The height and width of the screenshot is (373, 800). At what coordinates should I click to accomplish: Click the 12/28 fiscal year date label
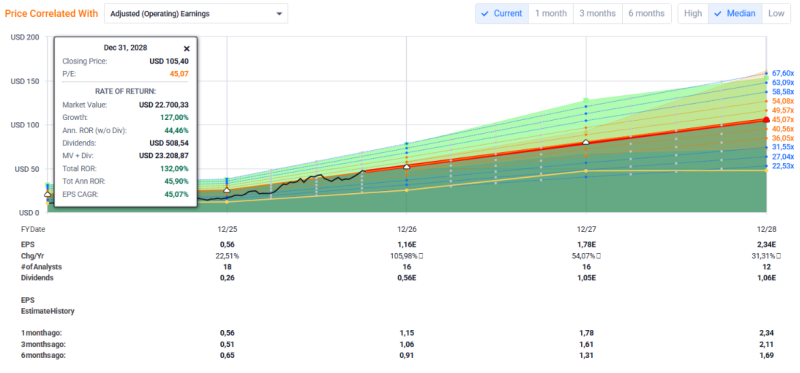tap(766, 230)
